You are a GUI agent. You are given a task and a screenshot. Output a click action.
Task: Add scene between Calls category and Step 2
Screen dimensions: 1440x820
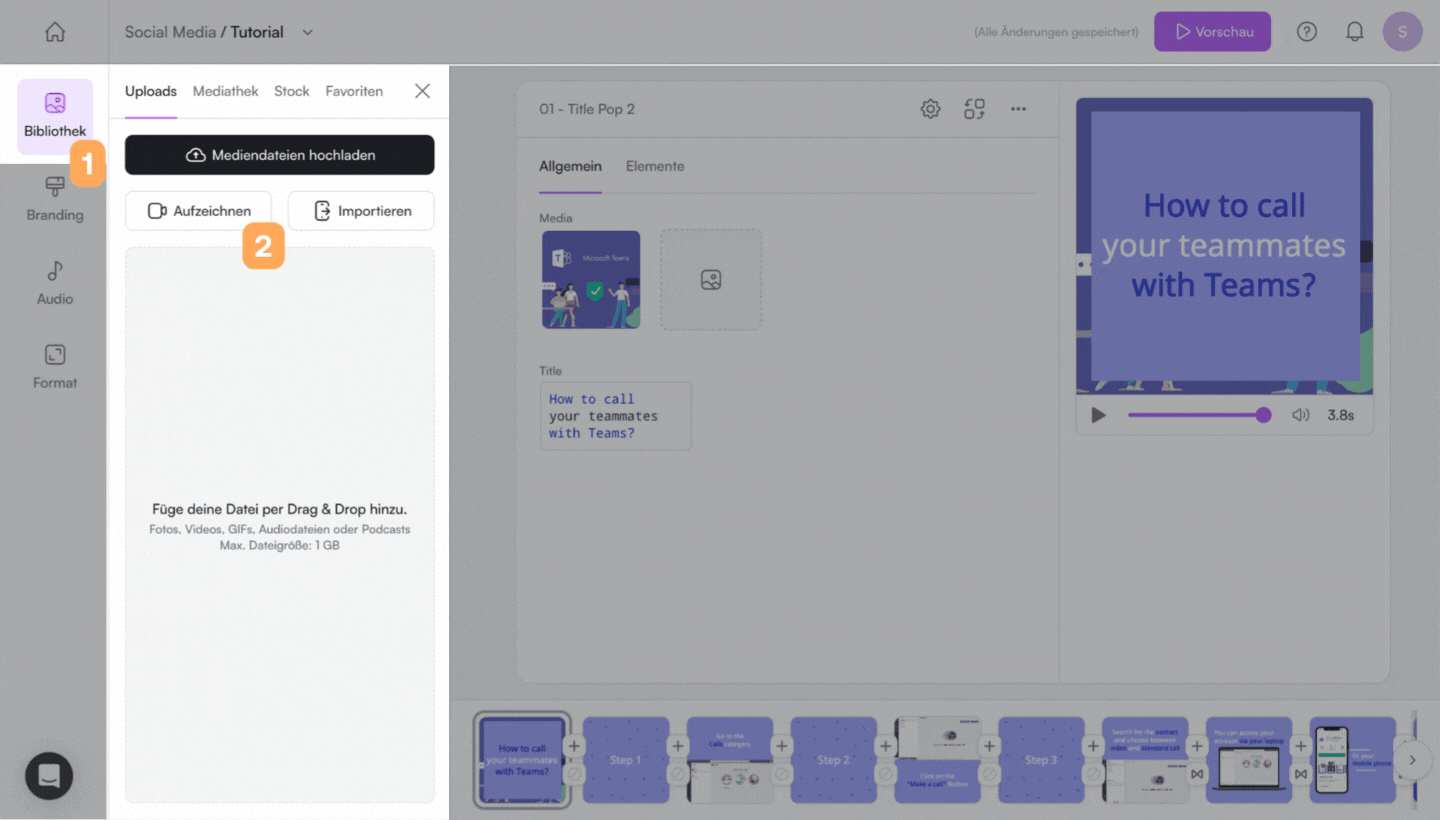pyautogui.click(x=782, y=746)
